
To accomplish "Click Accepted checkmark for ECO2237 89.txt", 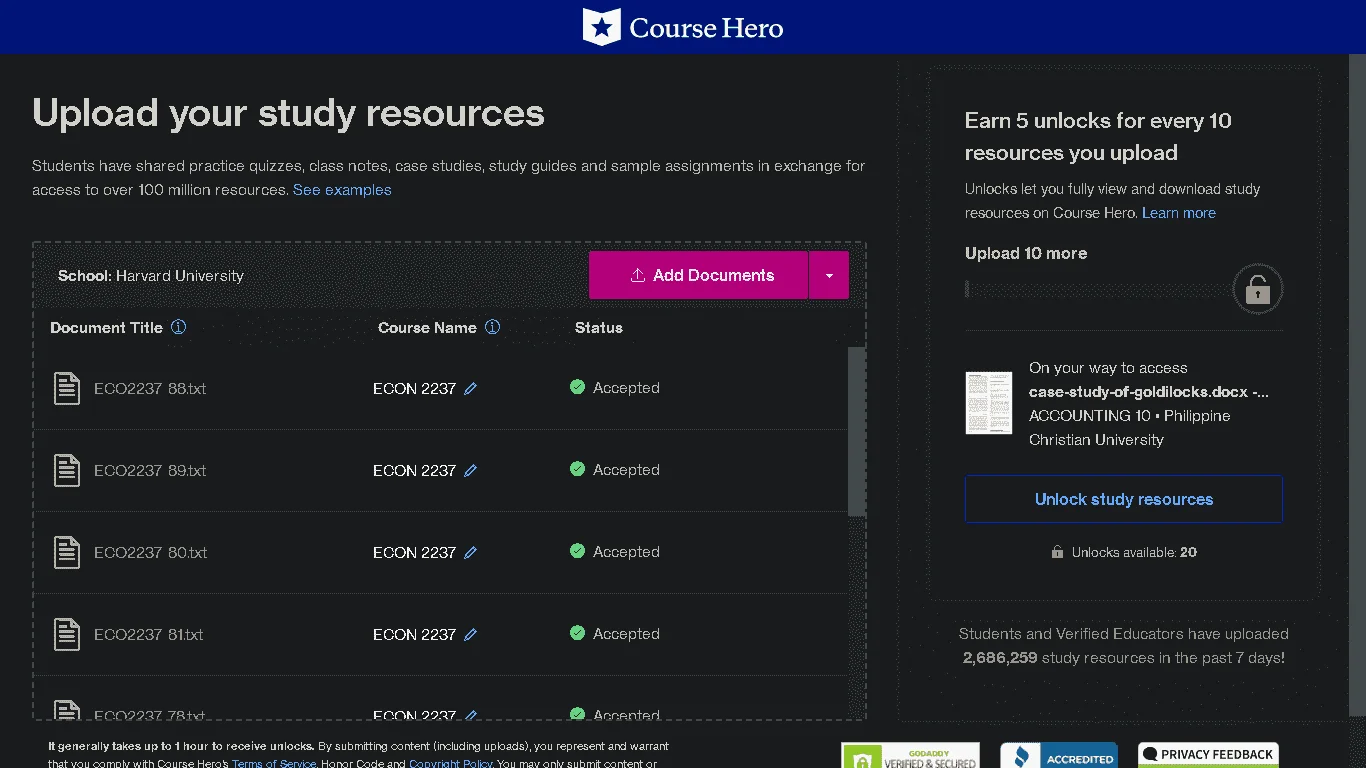I will tap(577, 469).
